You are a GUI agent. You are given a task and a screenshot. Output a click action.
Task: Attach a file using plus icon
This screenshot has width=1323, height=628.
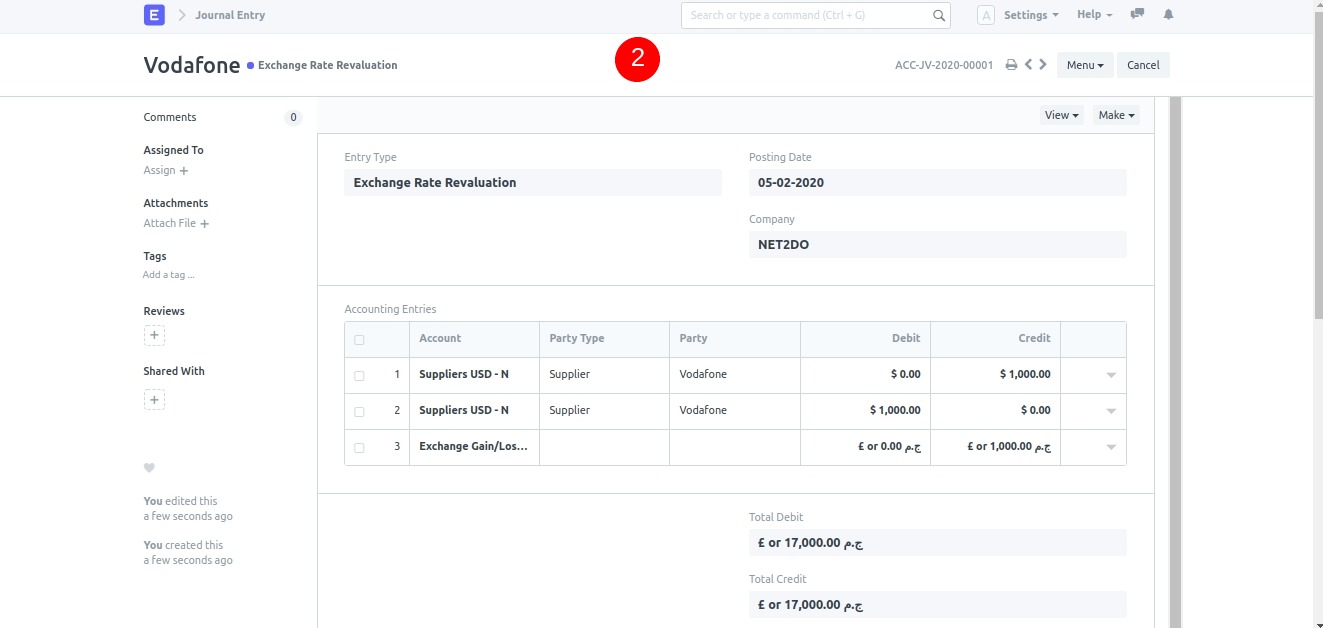(x=205, y=224)
